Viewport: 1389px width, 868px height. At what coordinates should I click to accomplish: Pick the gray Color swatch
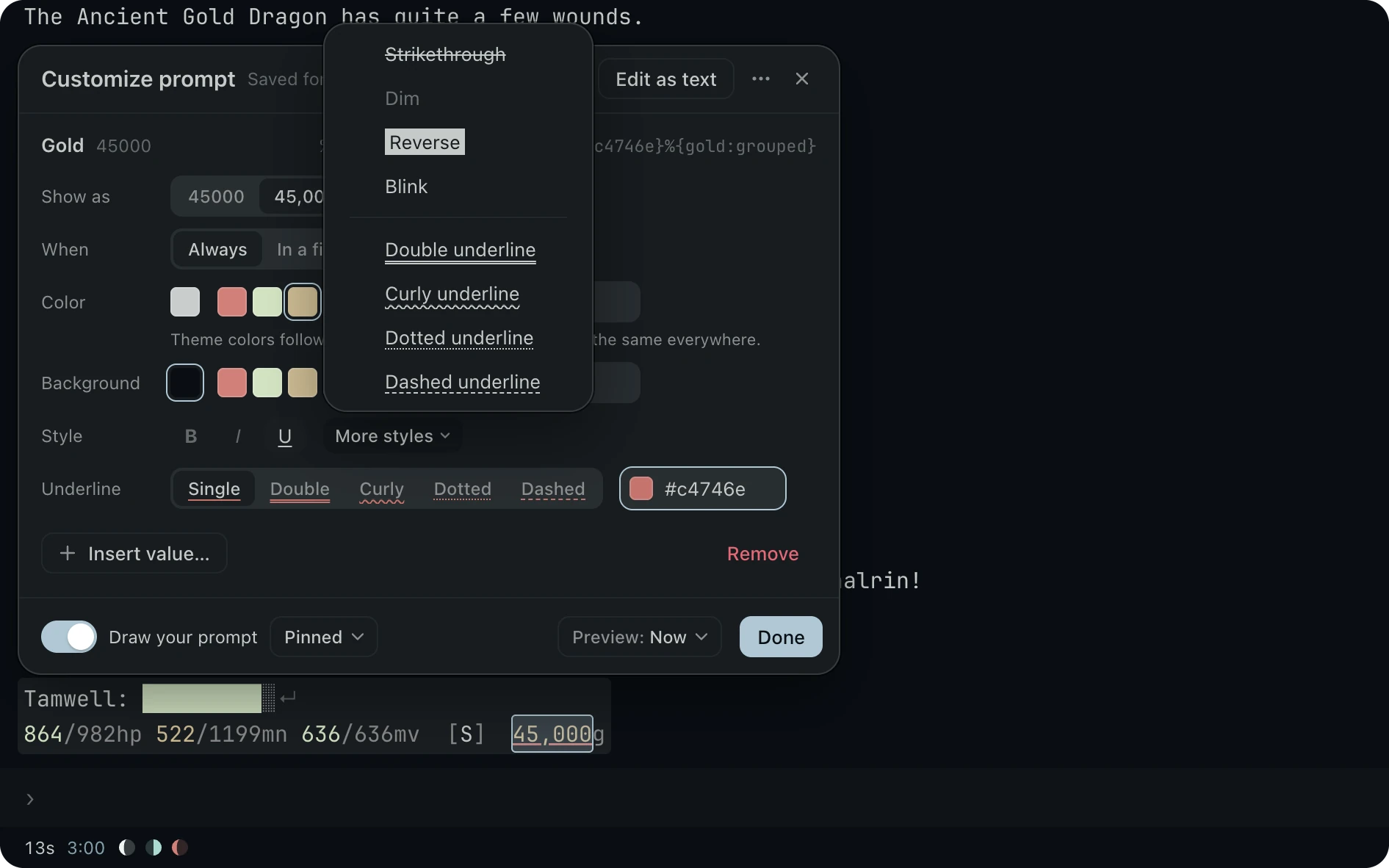(x=185, y=302)
